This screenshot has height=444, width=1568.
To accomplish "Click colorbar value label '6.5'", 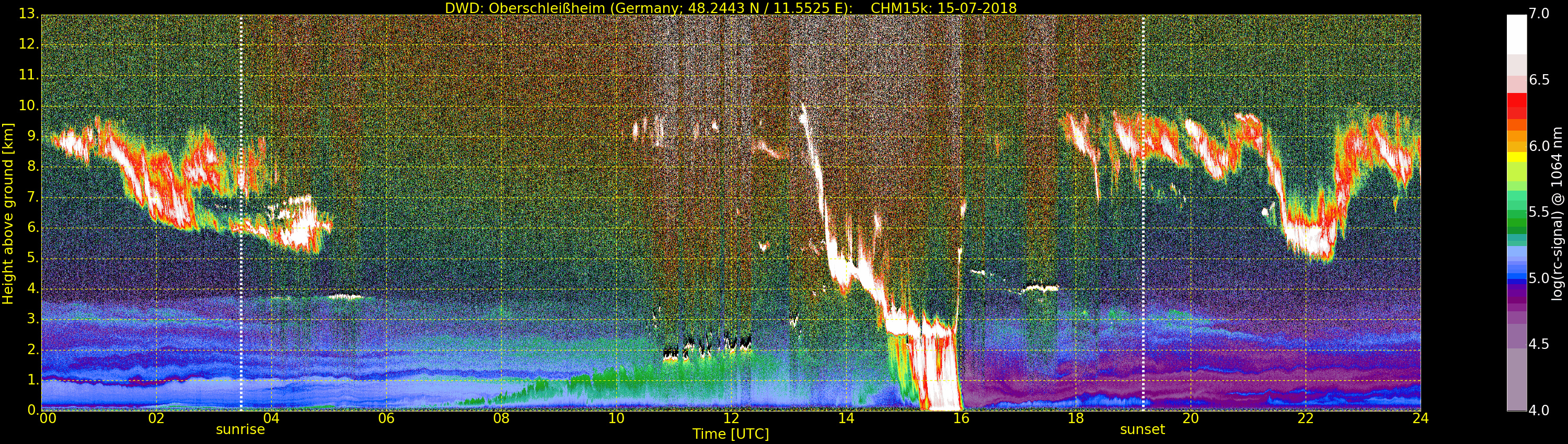I will tap(1539, 80).
